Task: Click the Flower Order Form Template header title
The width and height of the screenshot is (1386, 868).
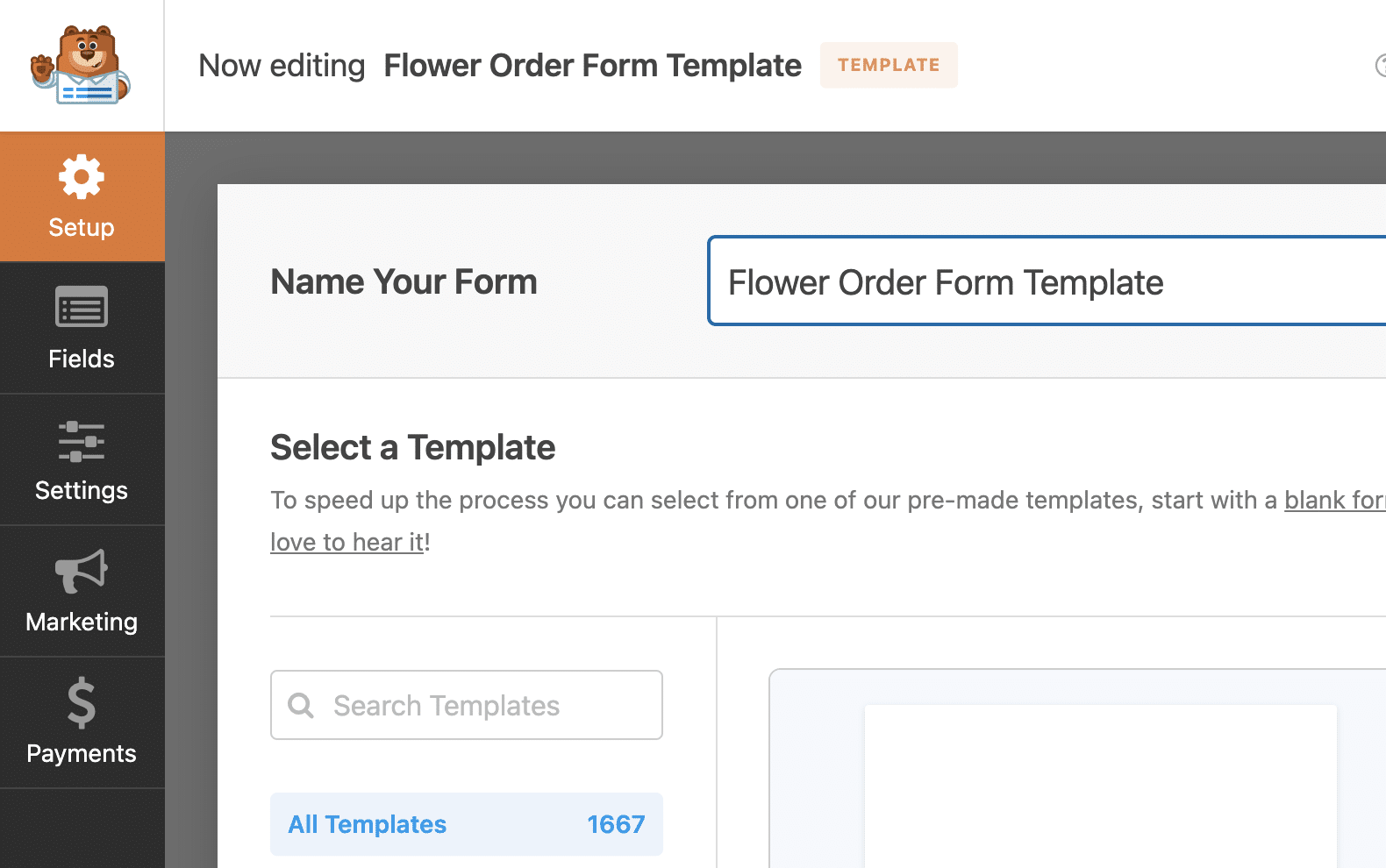Action: pyautogui.click(x=592, y=65)
